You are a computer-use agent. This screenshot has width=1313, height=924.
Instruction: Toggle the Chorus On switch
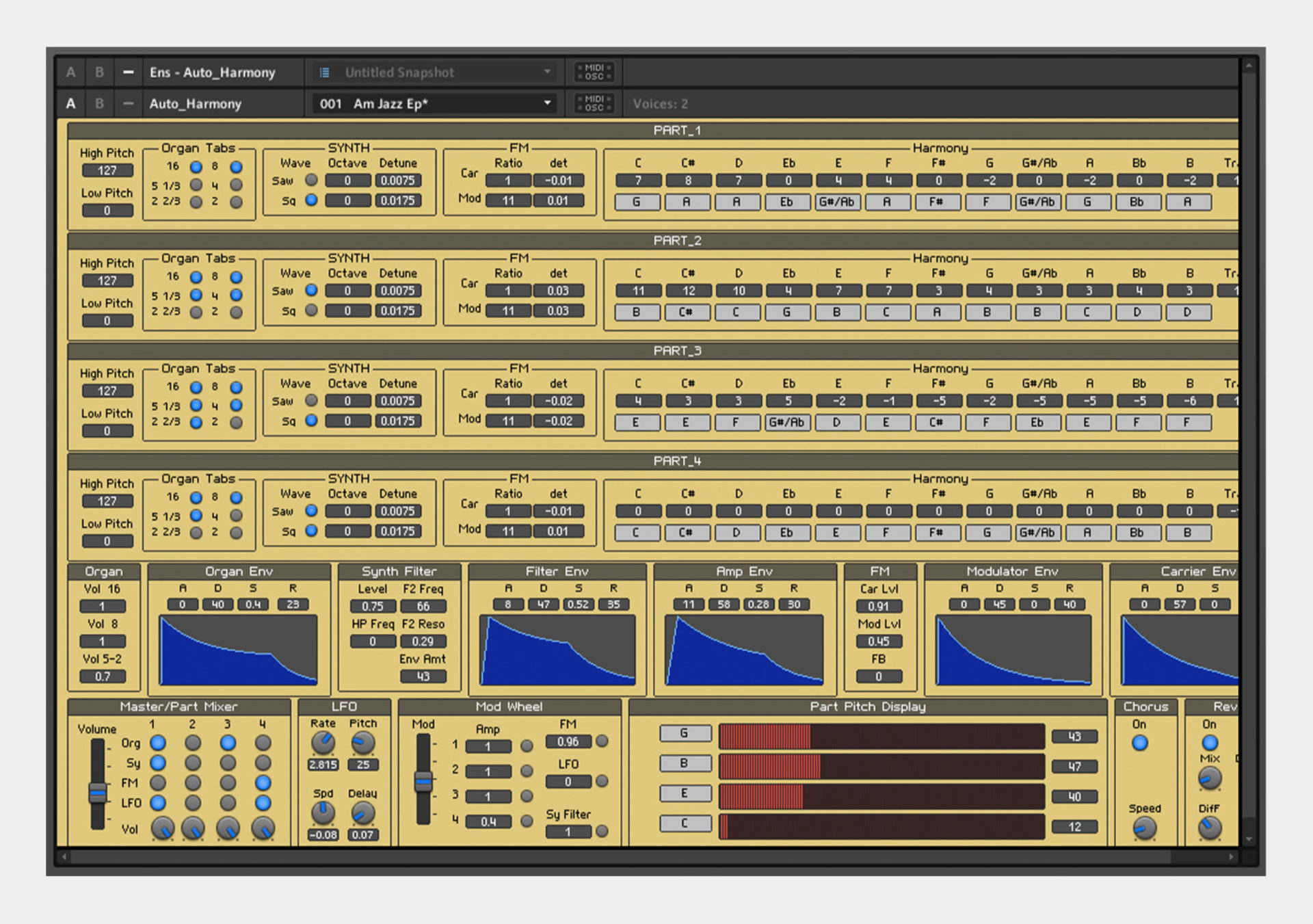(1139, 743)
